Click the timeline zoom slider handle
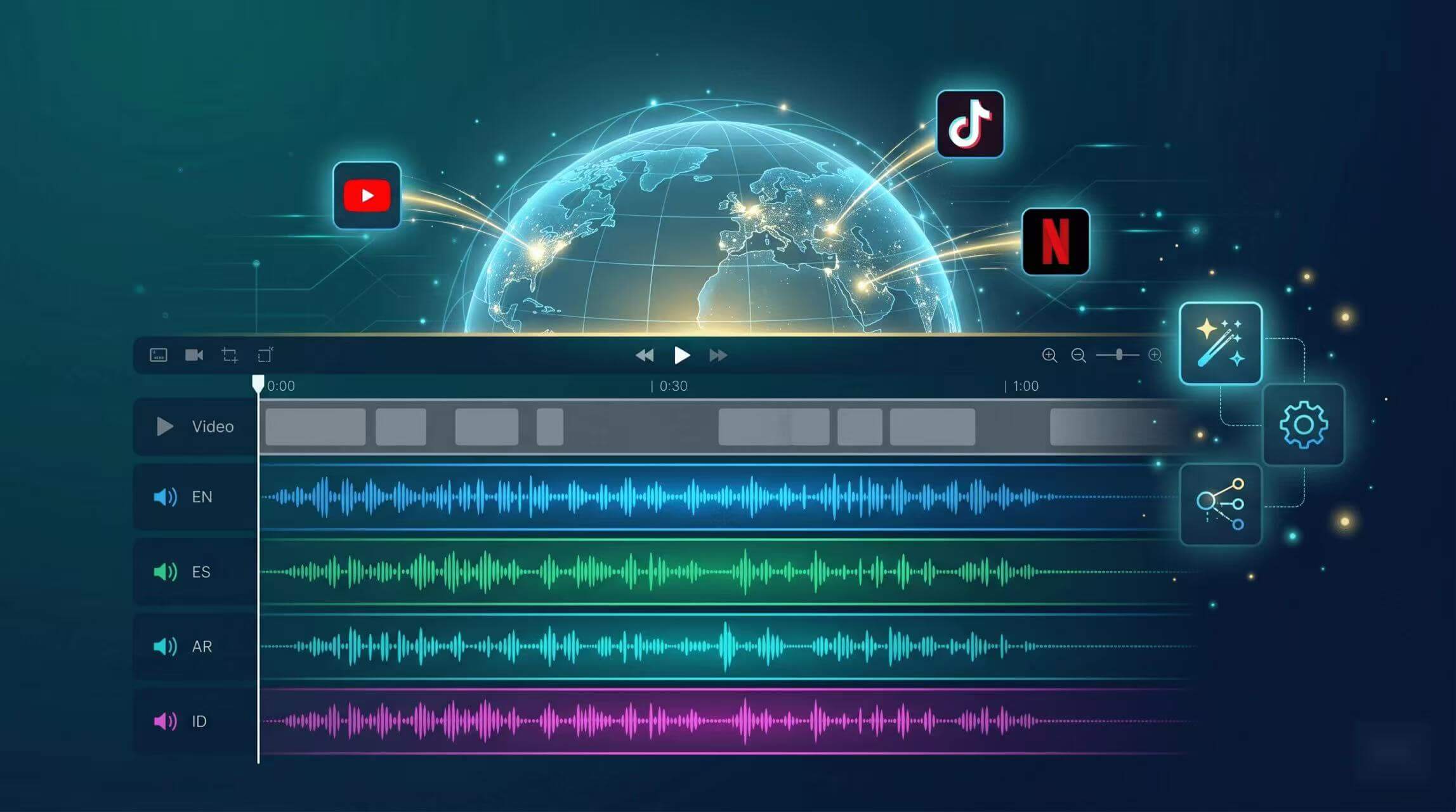Viewport: 1456px width, 812px height. [x=1119, y=355]
